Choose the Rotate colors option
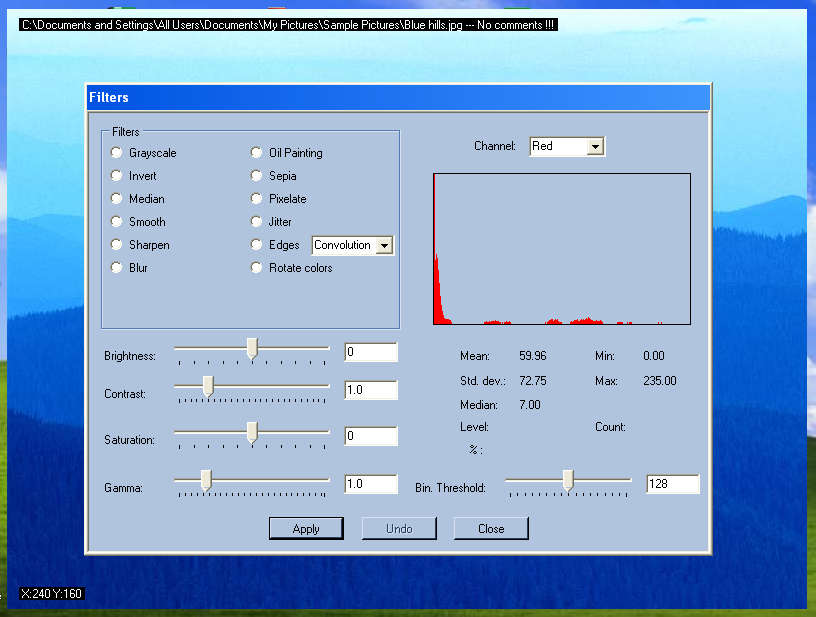Screen dimensions: 816x617 [x=257, y=268]
